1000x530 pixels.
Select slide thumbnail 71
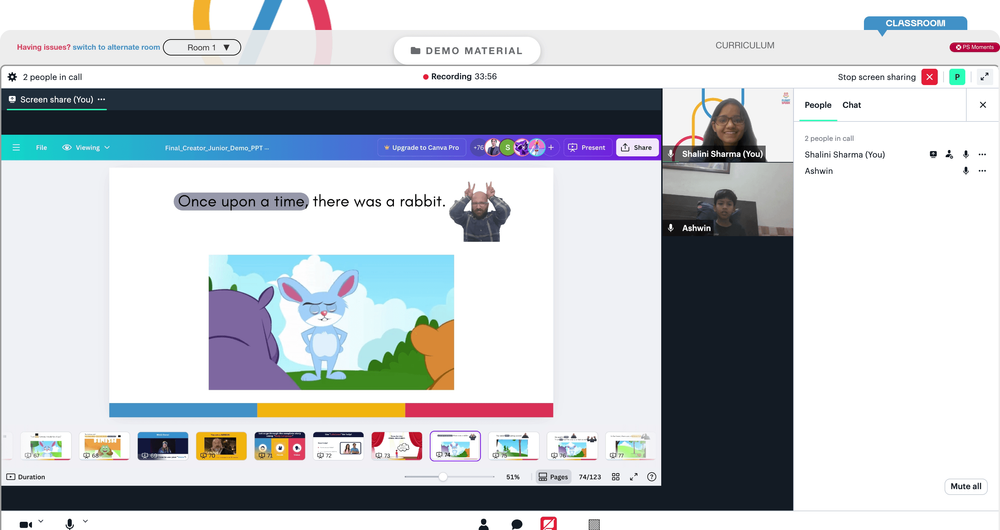point(279,446)
